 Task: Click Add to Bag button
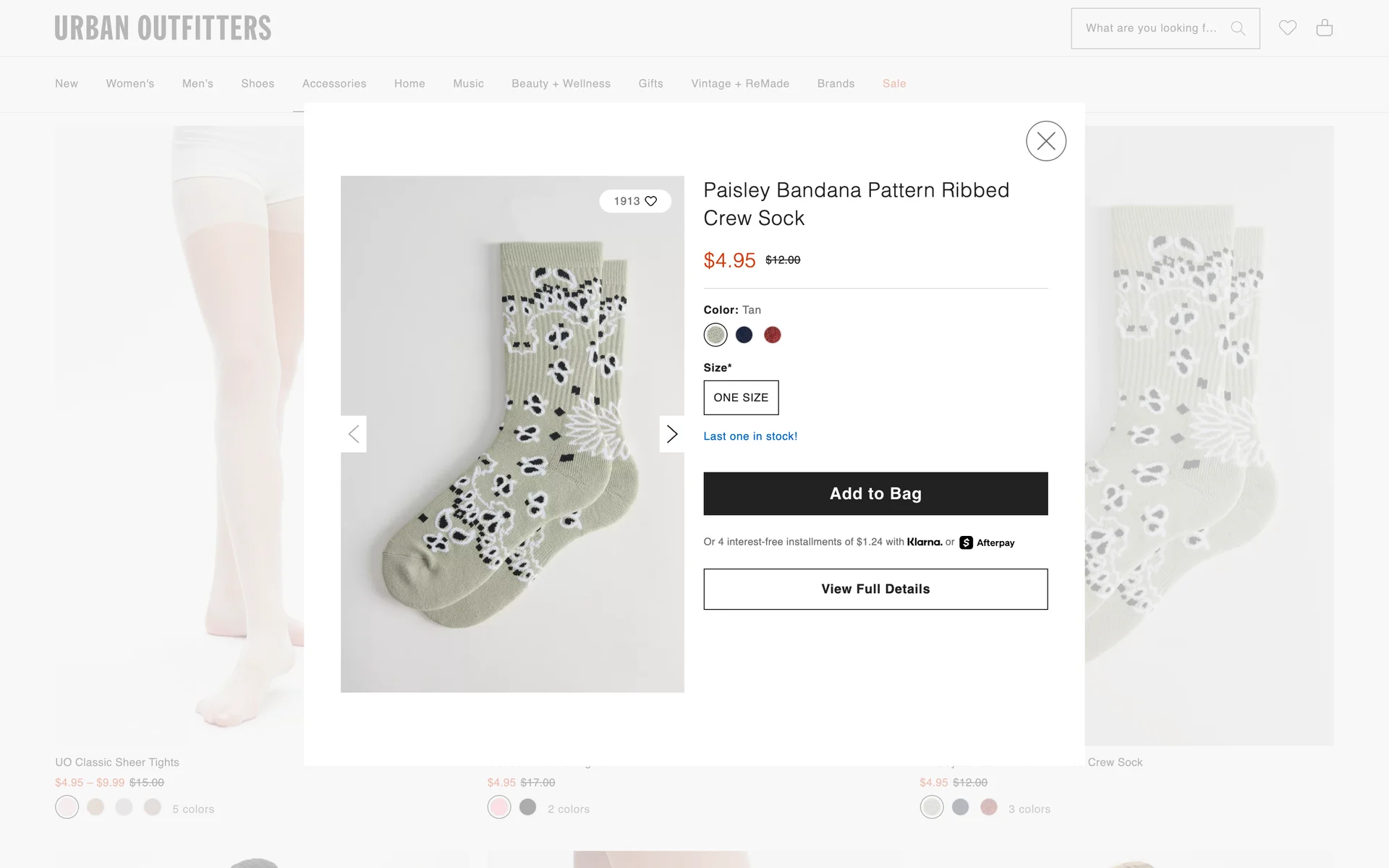coord(875,493)
